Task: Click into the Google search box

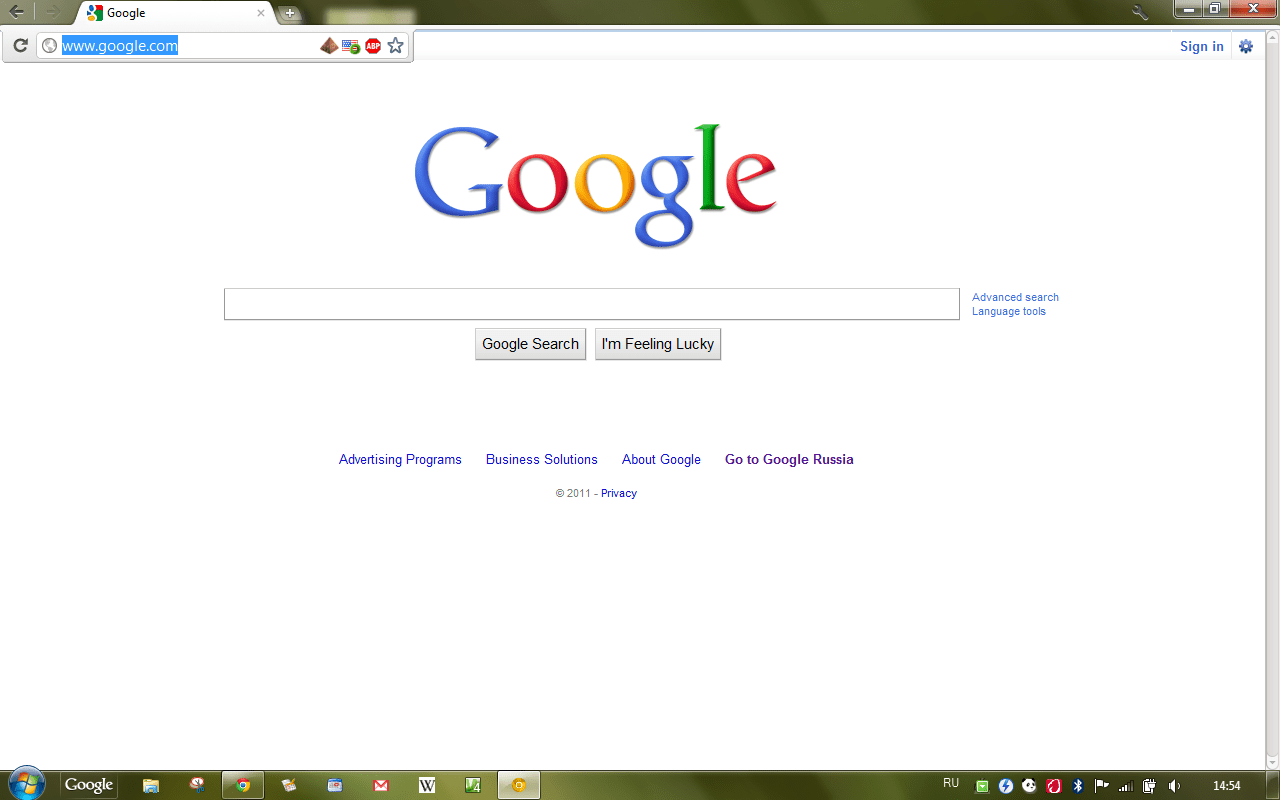Action: 592,304
